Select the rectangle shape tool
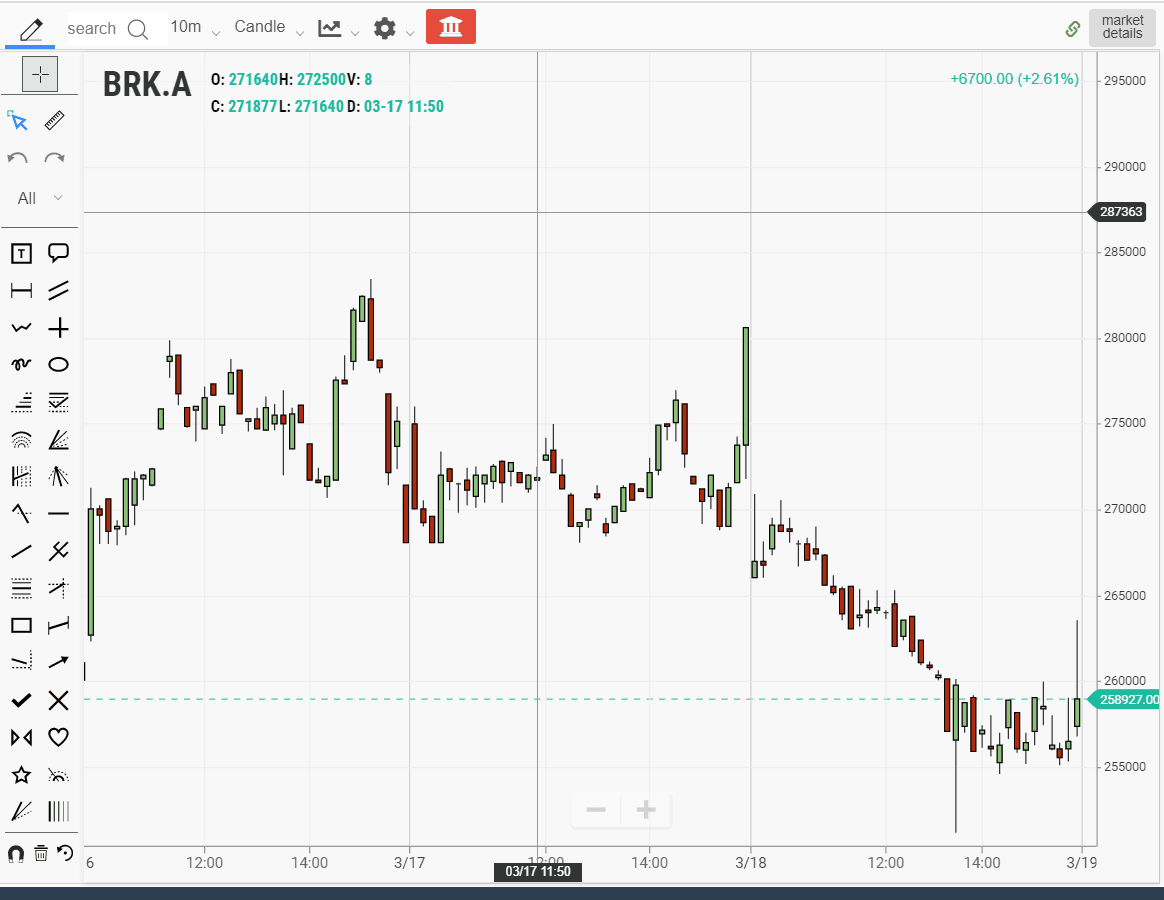 (x=21, y=625)
